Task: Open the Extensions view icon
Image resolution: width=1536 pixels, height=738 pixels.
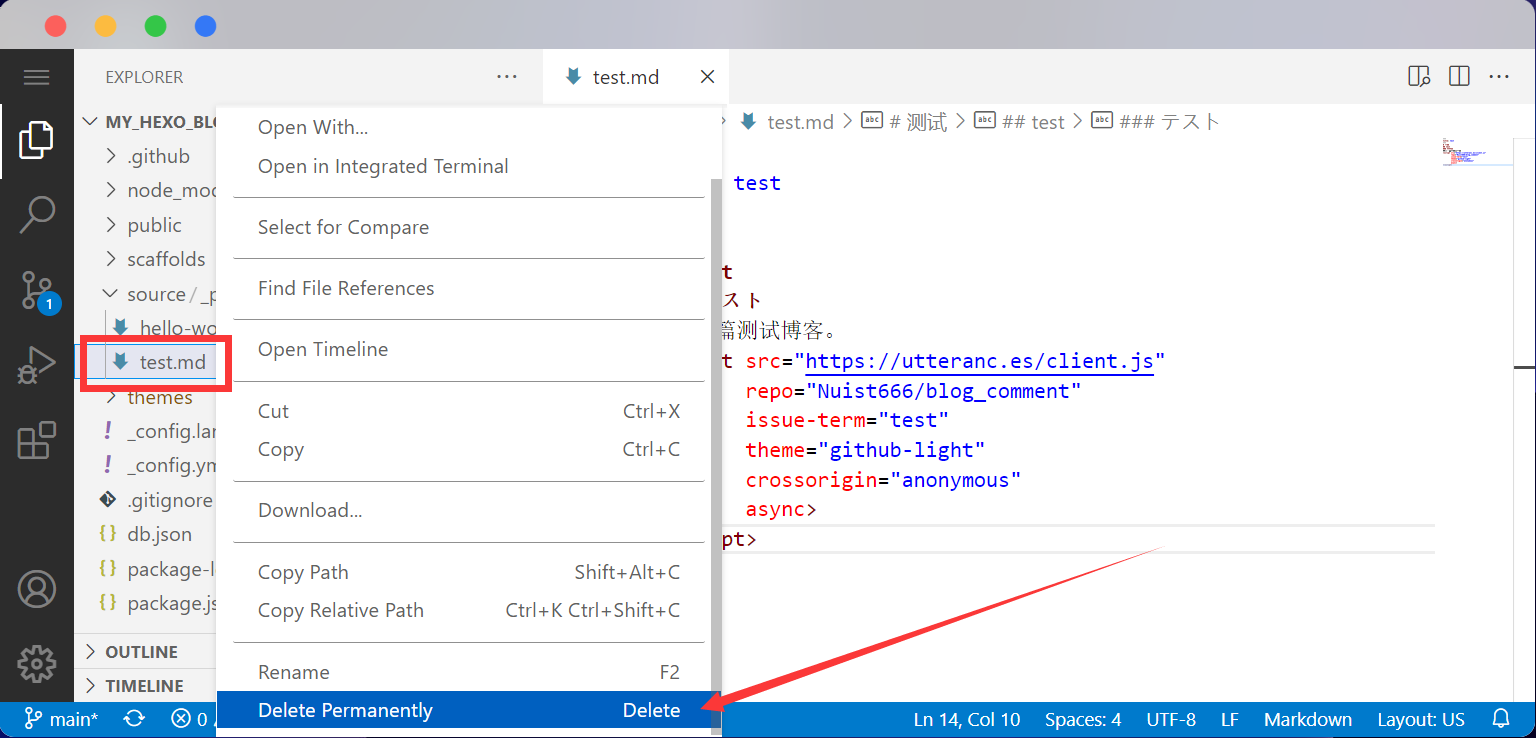Action: tap(36, 441)
